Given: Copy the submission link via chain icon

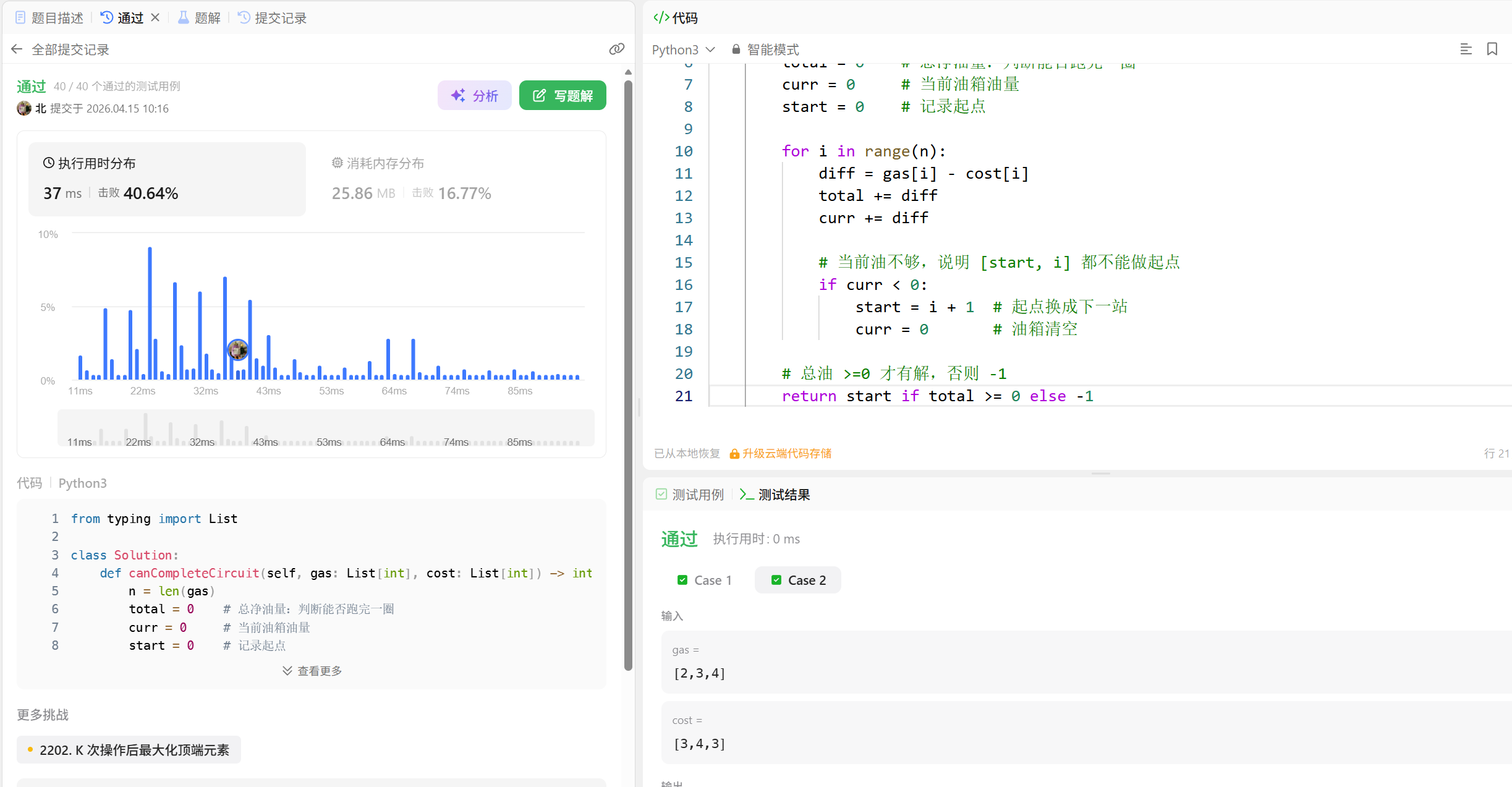Looking at the screenshot, I should [616, 49].
